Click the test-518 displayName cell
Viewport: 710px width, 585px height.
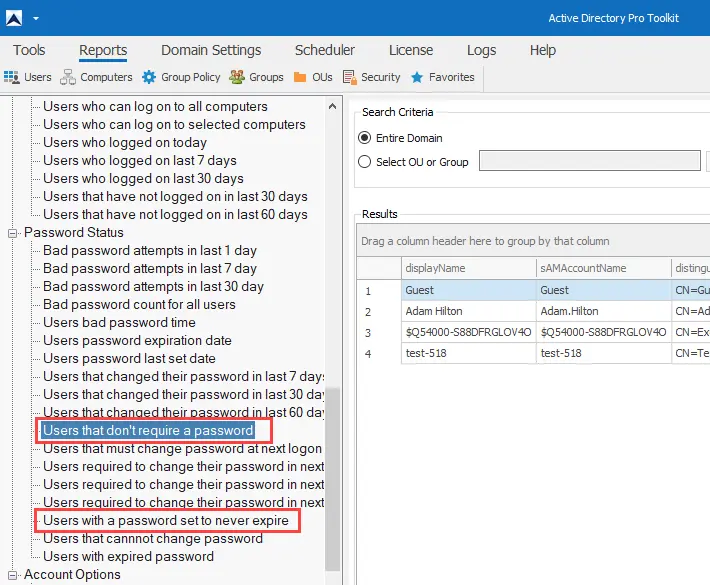[469, 353]
